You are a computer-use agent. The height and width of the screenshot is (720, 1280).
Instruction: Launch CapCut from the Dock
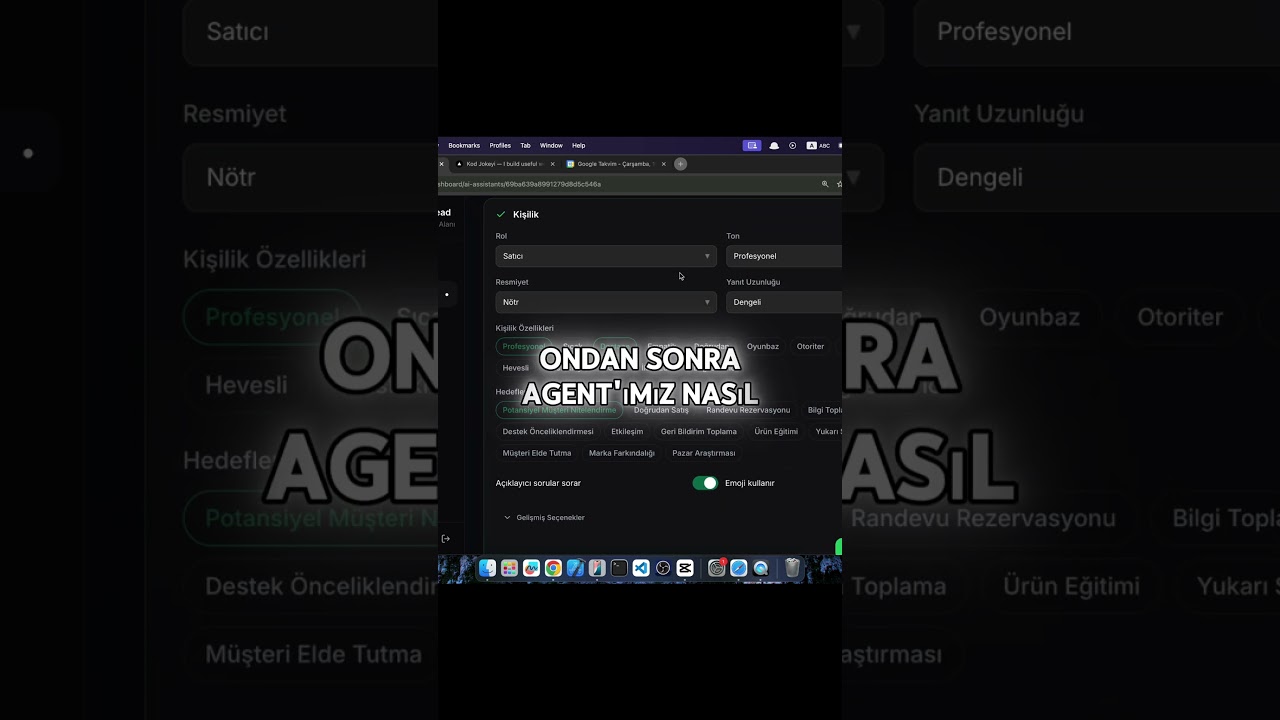(685, 568)
